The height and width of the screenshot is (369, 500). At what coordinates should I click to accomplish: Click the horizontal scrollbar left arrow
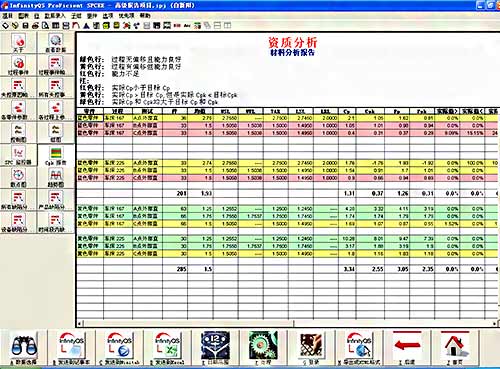[x=79, y=323]
